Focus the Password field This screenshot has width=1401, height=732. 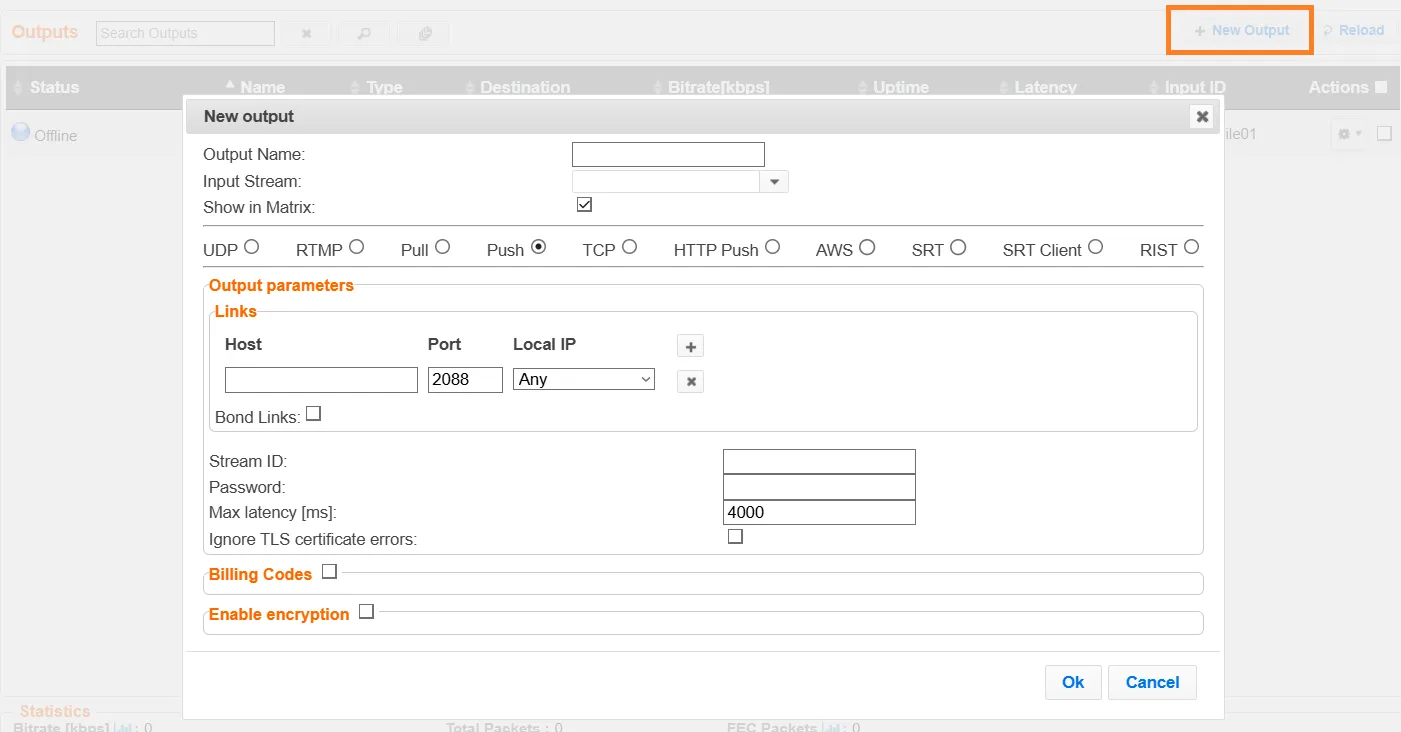tap(819, 487)
